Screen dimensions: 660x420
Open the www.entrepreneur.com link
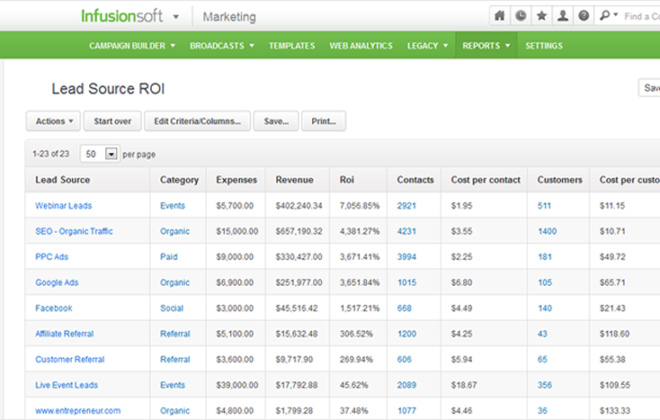click(78, 411)
